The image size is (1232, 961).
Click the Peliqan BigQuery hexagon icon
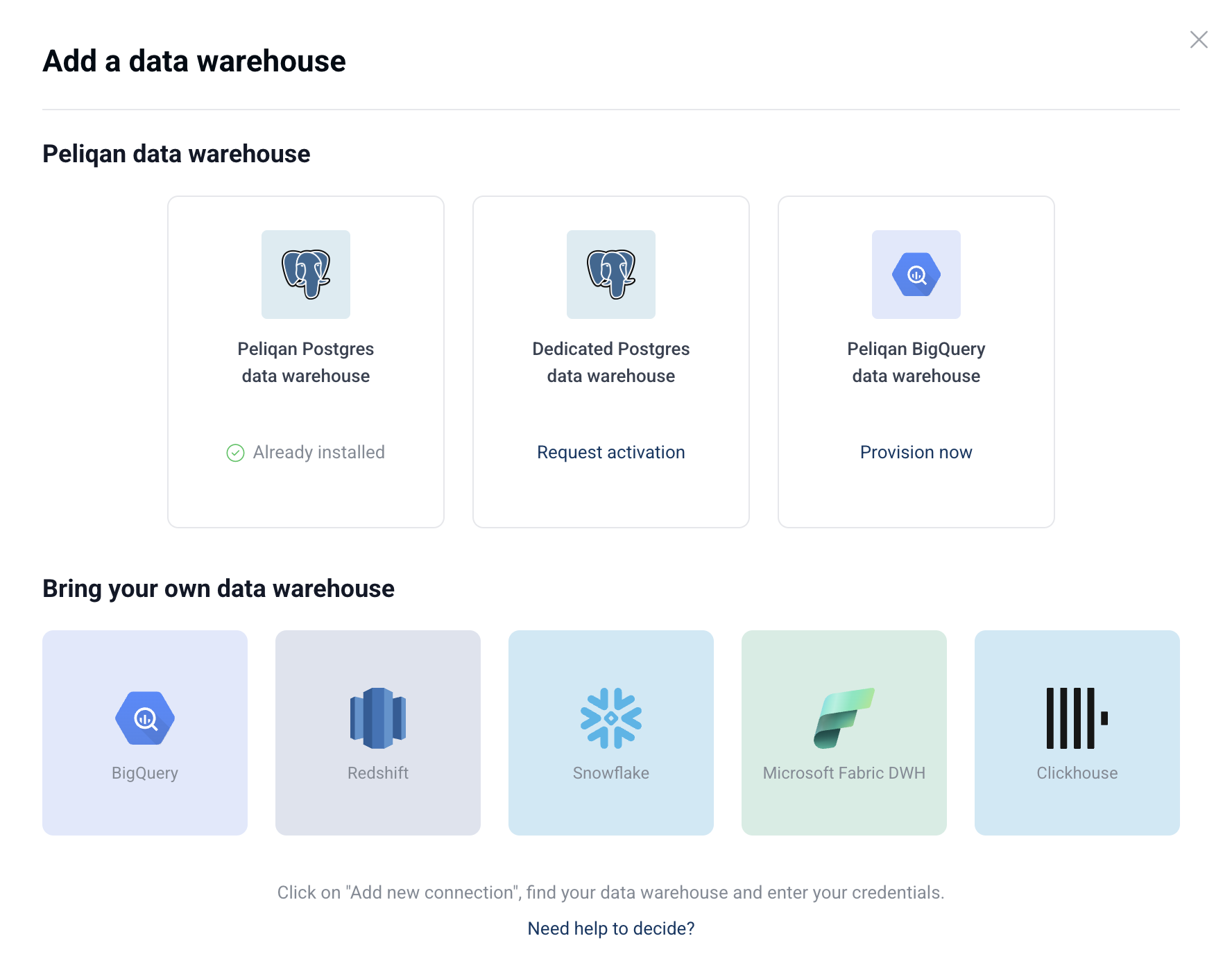[916, 275]
